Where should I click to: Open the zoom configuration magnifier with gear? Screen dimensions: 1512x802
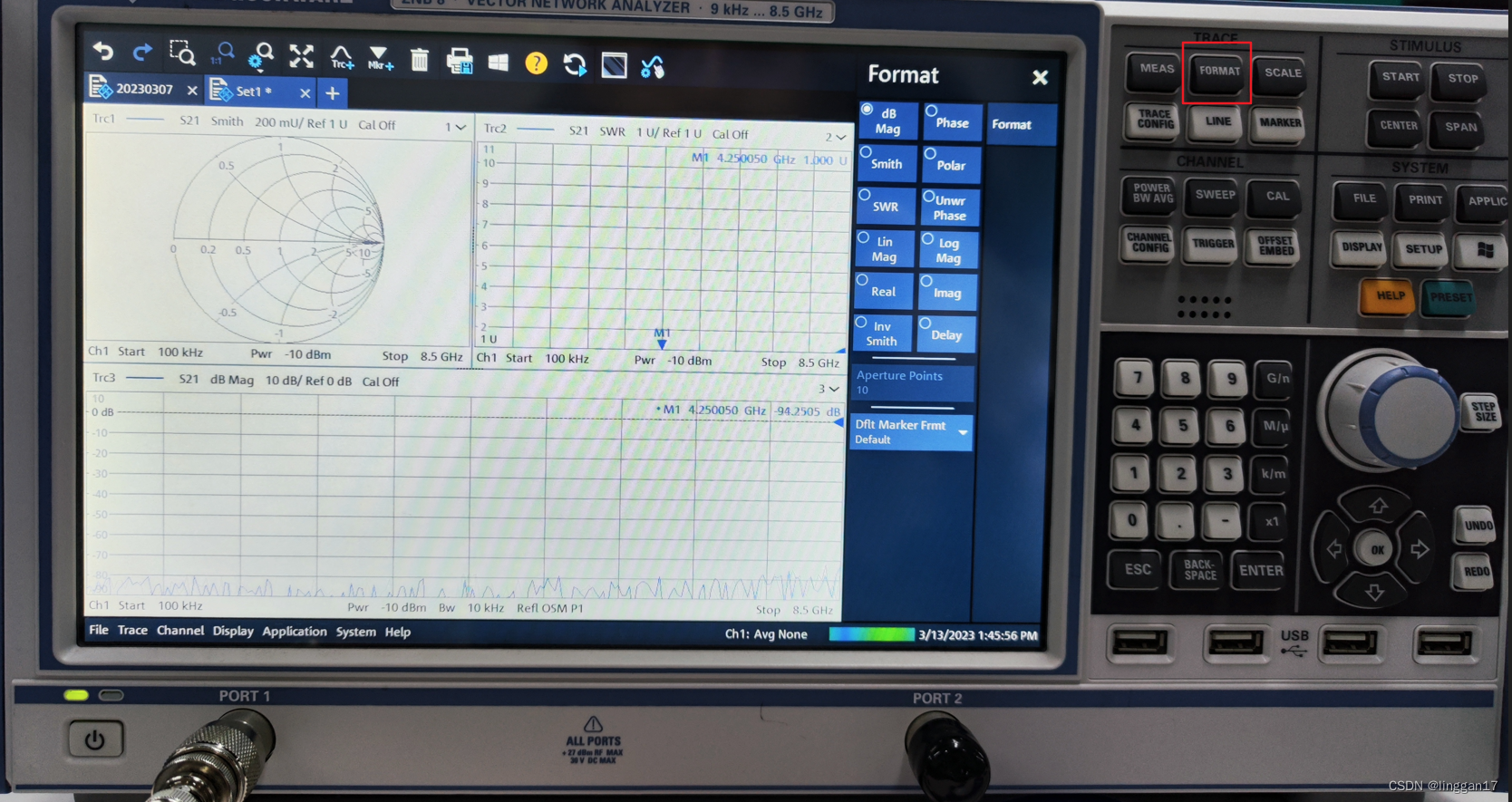tap(262, 56)
